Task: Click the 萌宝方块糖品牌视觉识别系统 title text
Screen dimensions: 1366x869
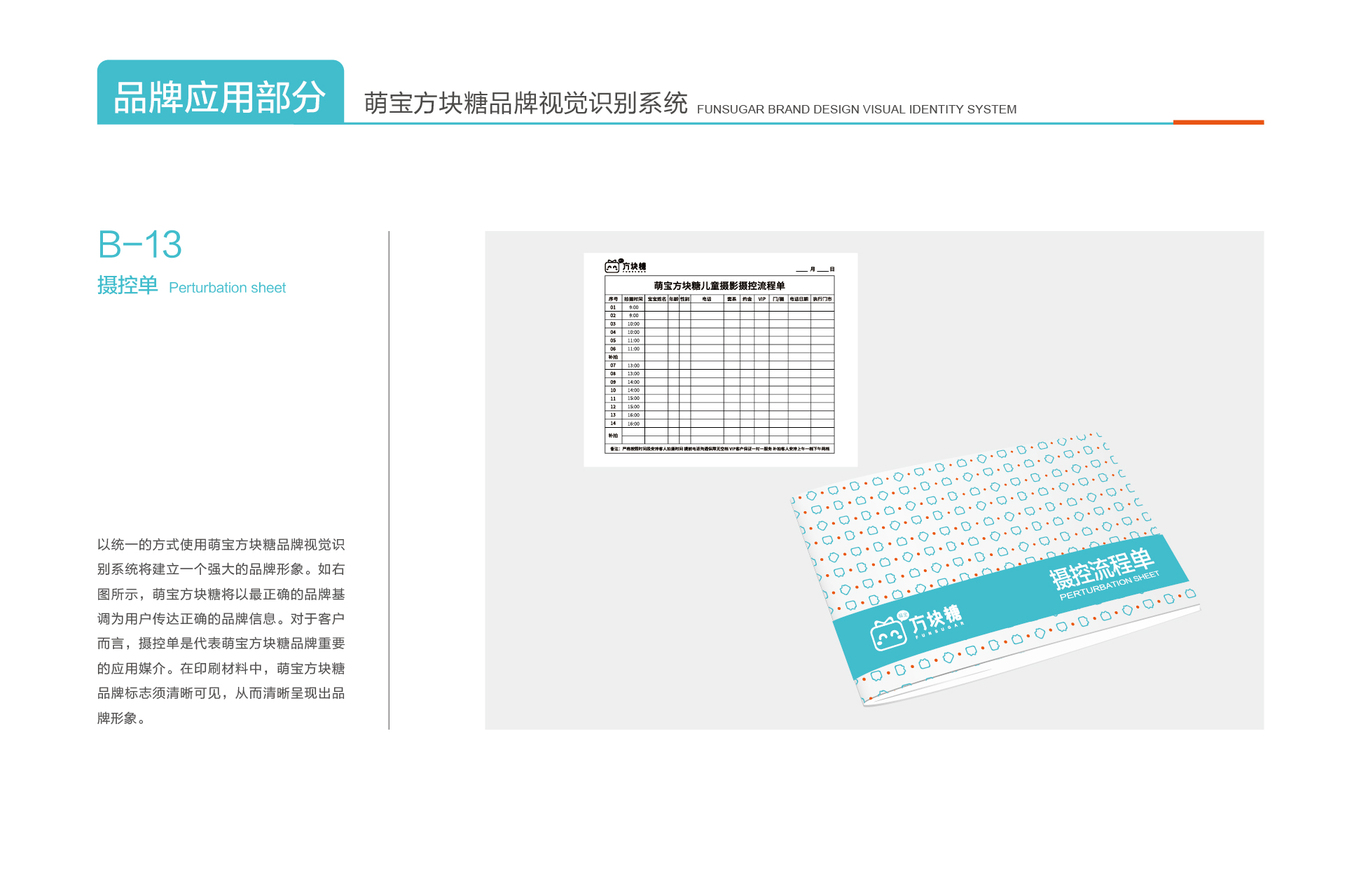Action: [x=526, y=104]
